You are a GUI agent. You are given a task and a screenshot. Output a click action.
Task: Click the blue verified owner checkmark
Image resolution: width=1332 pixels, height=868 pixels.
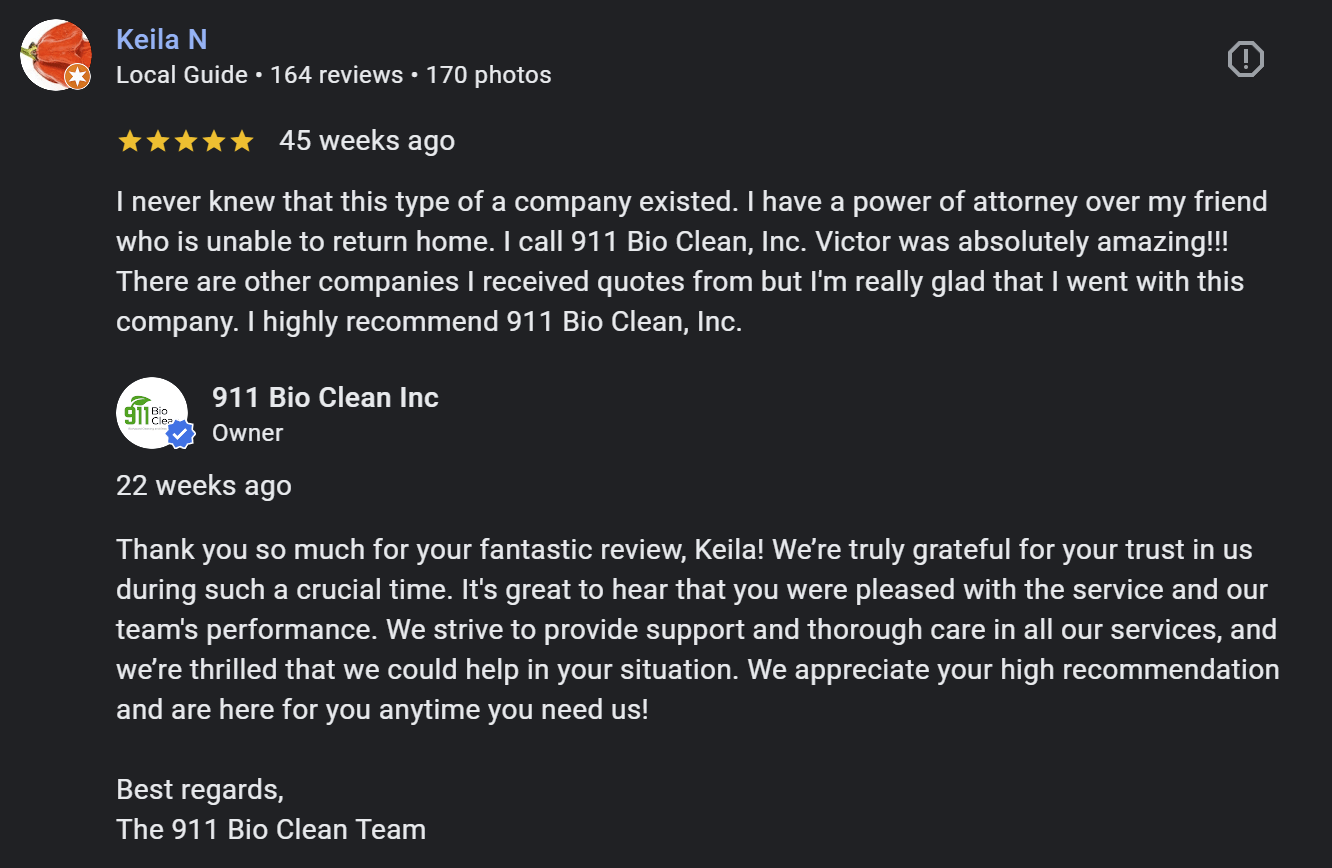[x=179, y=434]
